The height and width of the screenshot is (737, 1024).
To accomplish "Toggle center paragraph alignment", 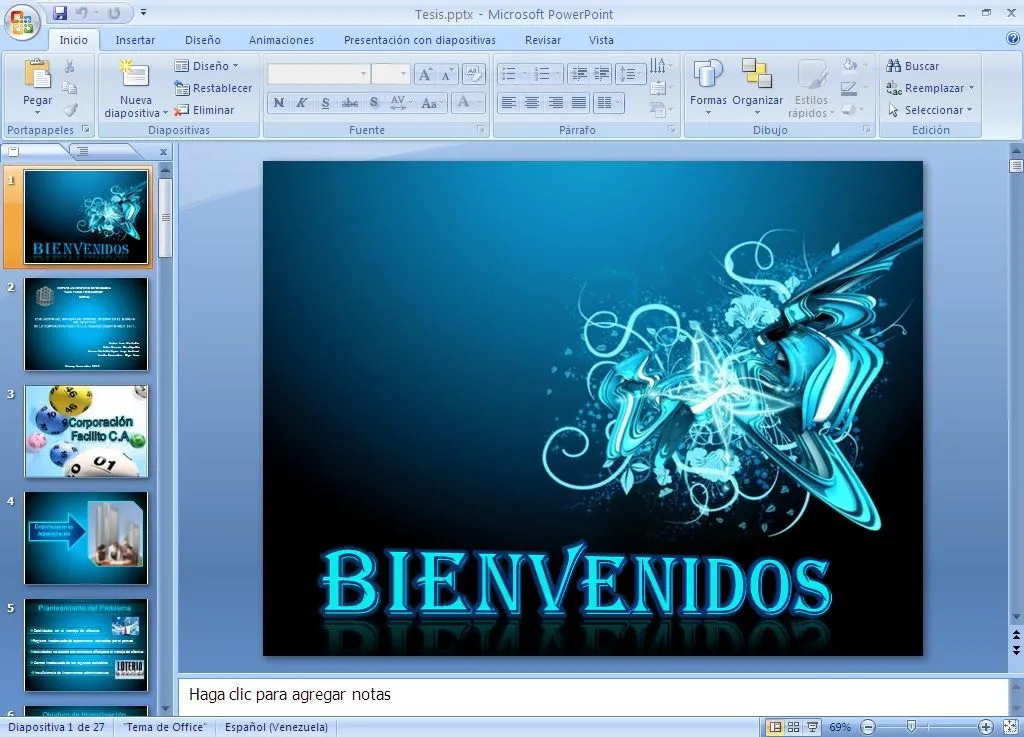I will click(532, 102).
